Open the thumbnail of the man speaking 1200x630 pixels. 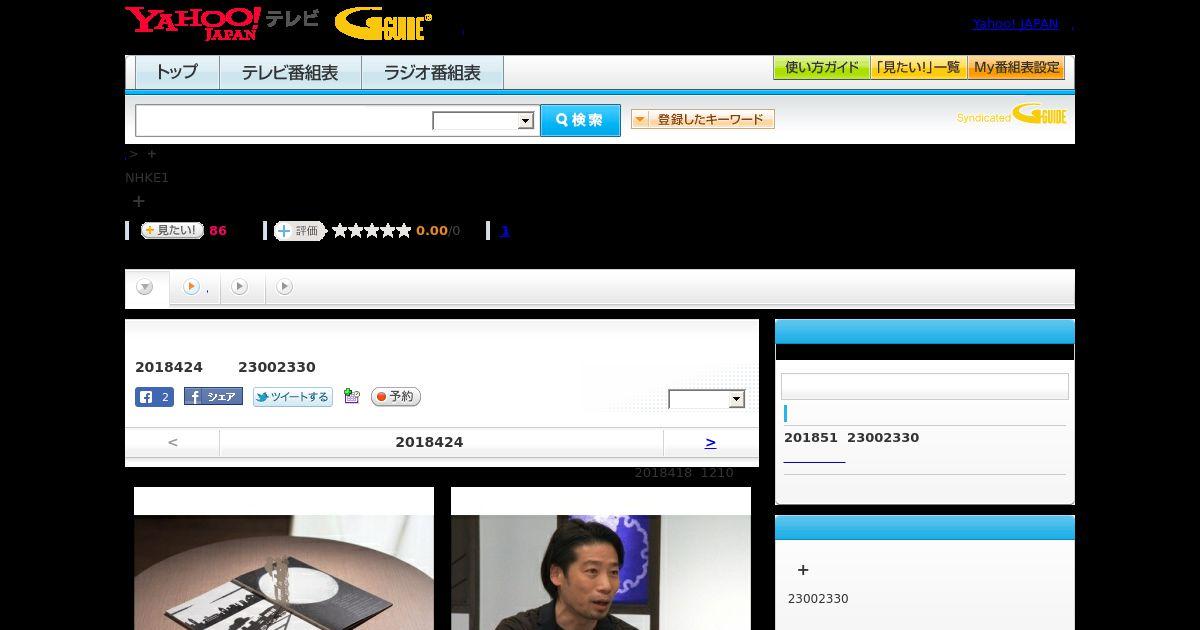601,572
